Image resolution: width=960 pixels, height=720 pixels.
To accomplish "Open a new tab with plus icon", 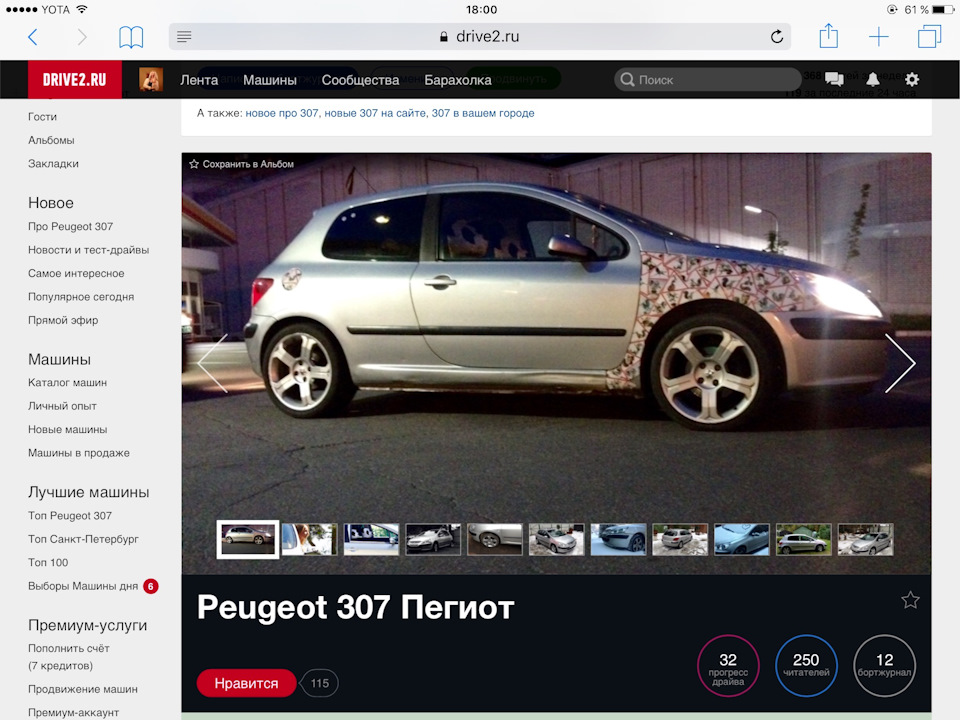I will [x=879, y=37].
